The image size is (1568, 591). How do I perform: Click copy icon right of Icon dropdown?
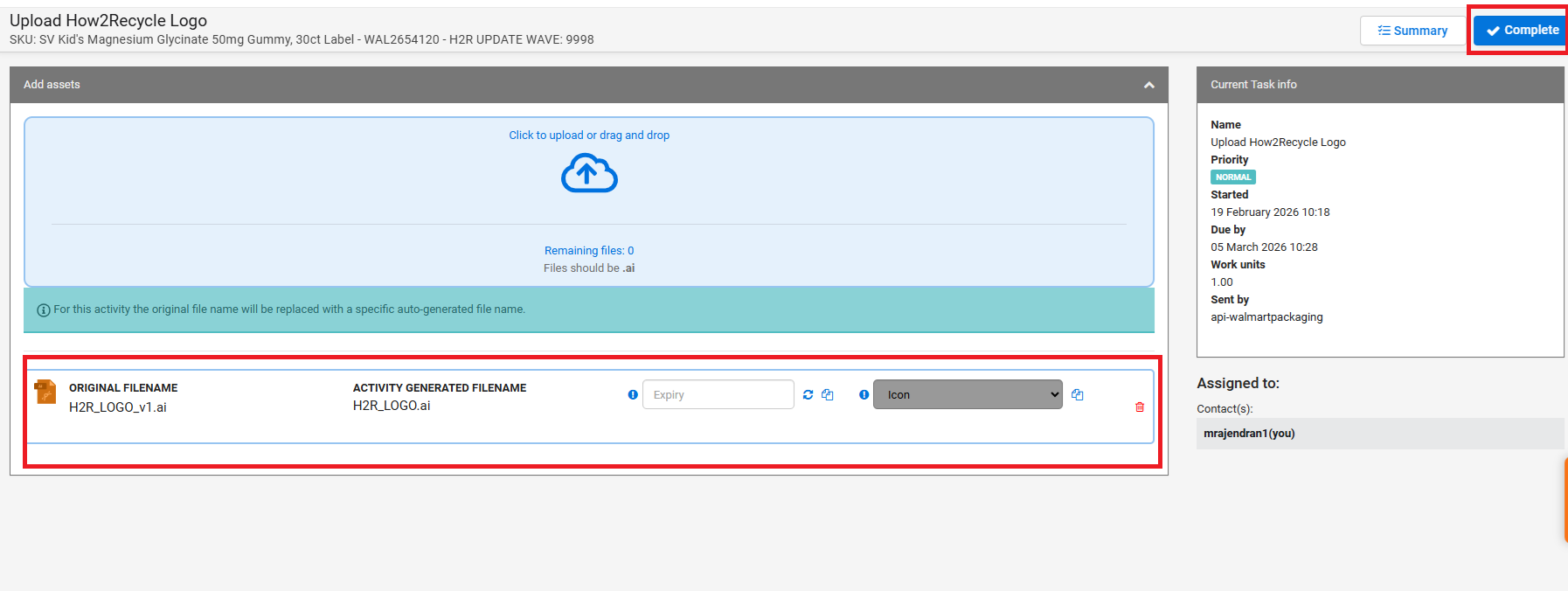pyautogui.click(x=1078, y=395)
